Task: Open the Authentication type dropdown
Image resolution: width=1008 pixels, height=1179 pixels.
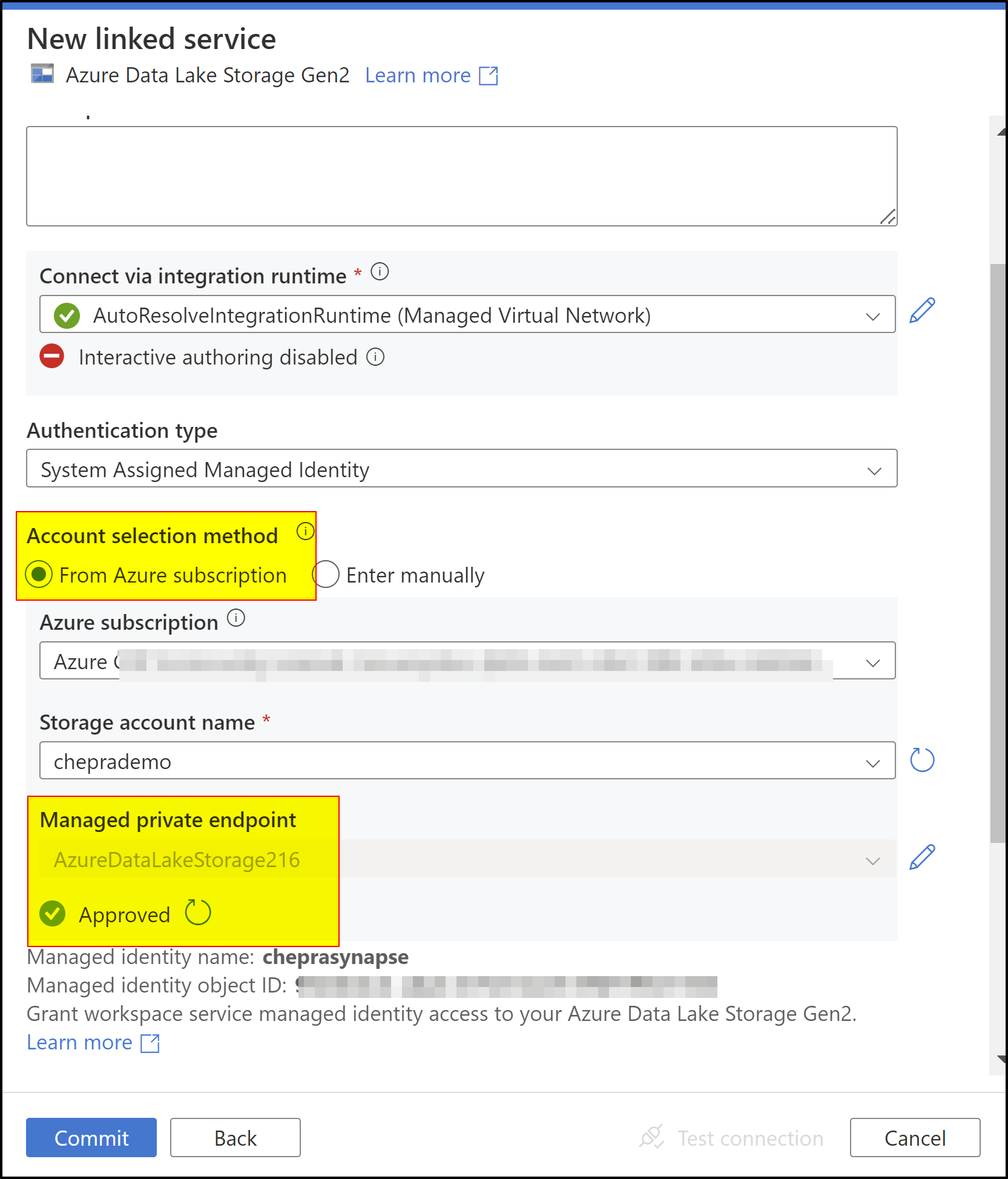Action: 462,468
